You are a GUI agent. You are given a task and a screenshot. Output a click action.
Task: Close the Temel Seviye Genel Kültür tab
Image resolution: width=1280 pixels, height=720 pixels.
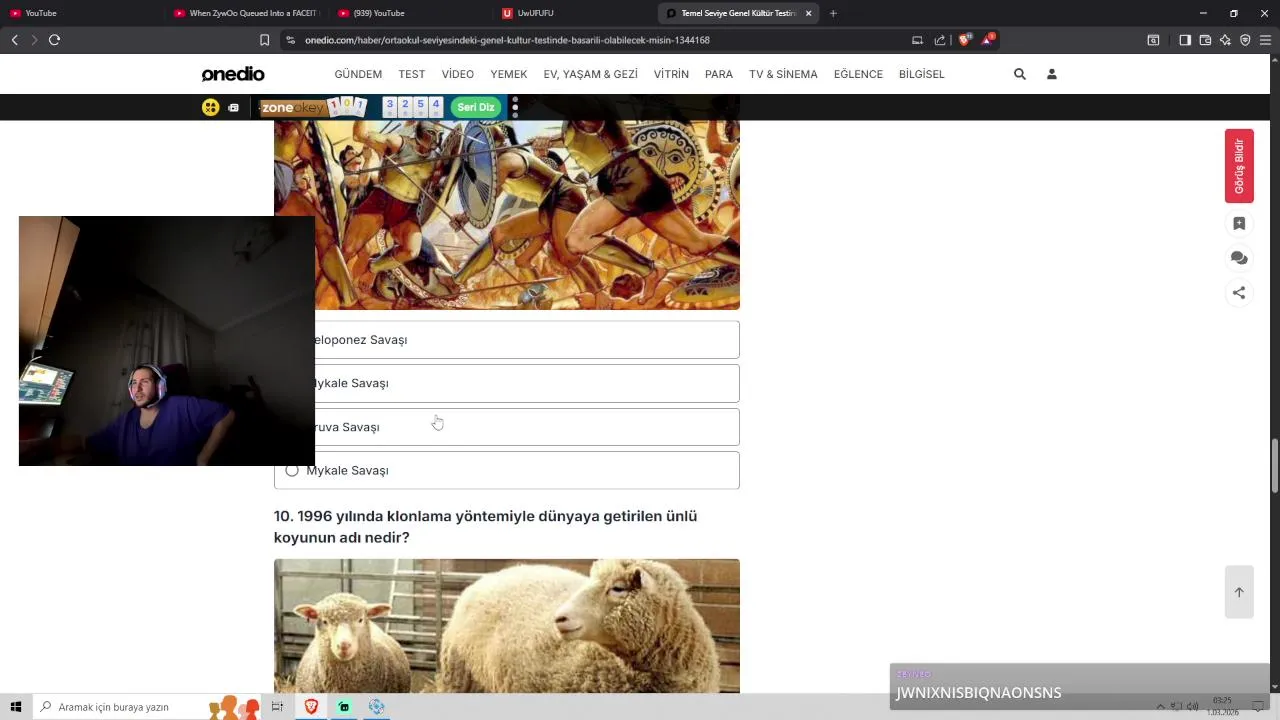point(808,13)
